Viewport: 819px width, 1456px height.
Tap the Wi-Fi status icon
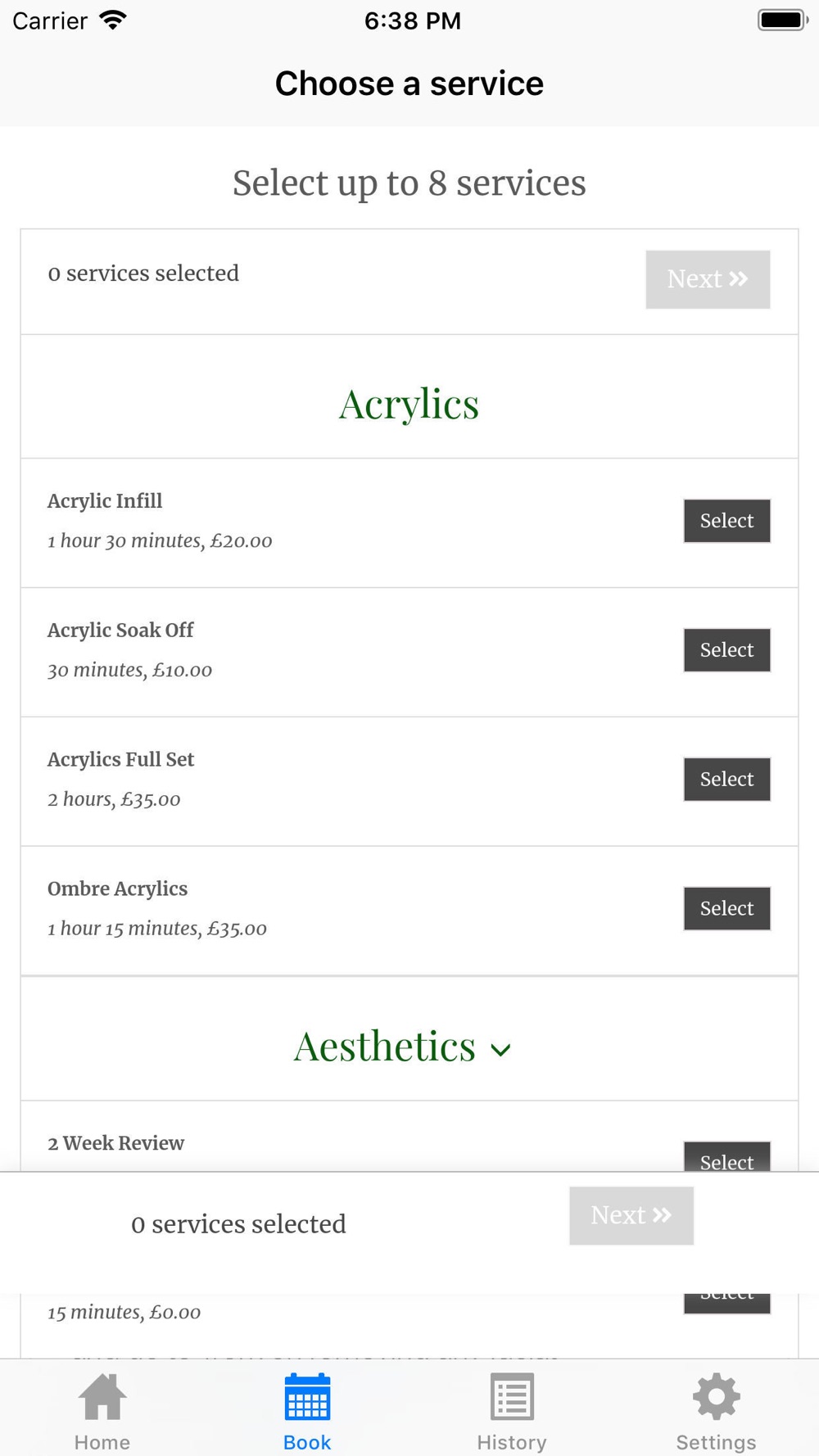click(x=113, y=20)
